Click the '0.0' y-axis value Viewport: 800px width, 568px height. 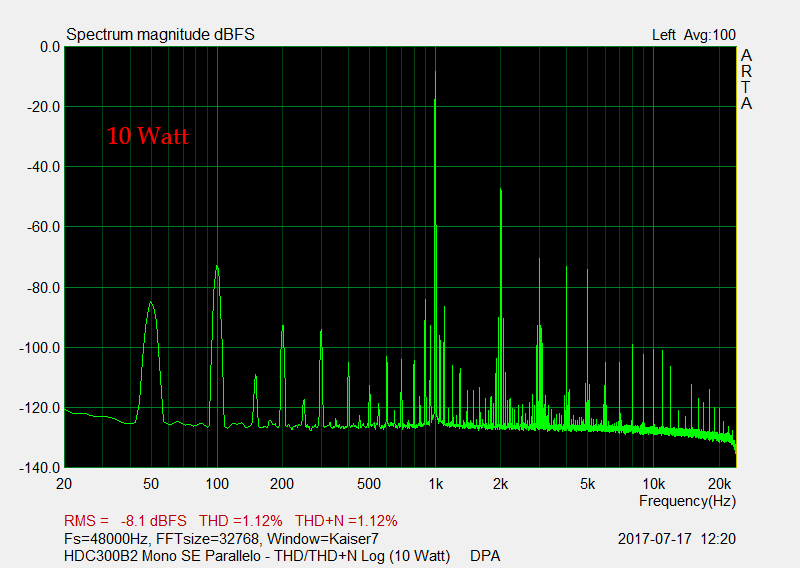click(x=50, y=47)
